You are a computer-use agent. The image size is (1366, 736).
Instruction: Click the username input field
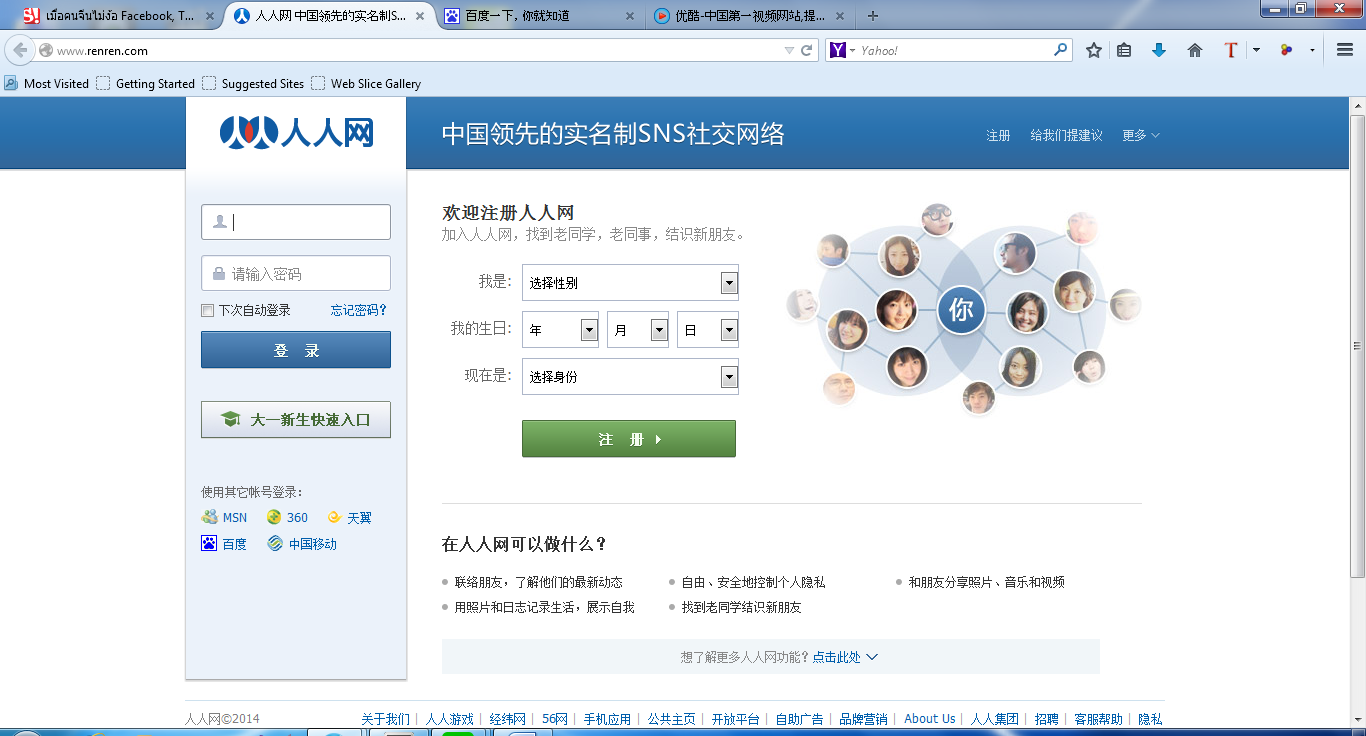[x=296, y=222]
